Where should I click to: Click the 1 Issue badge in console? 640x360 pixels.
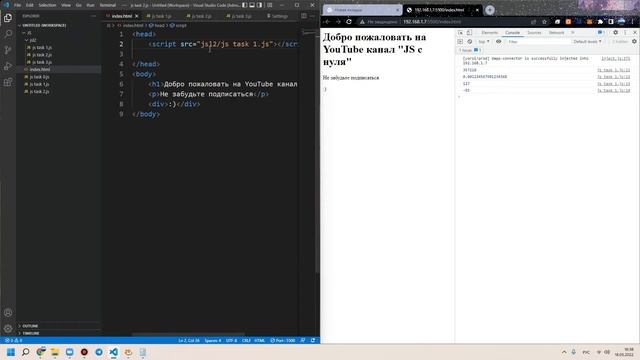470,50
